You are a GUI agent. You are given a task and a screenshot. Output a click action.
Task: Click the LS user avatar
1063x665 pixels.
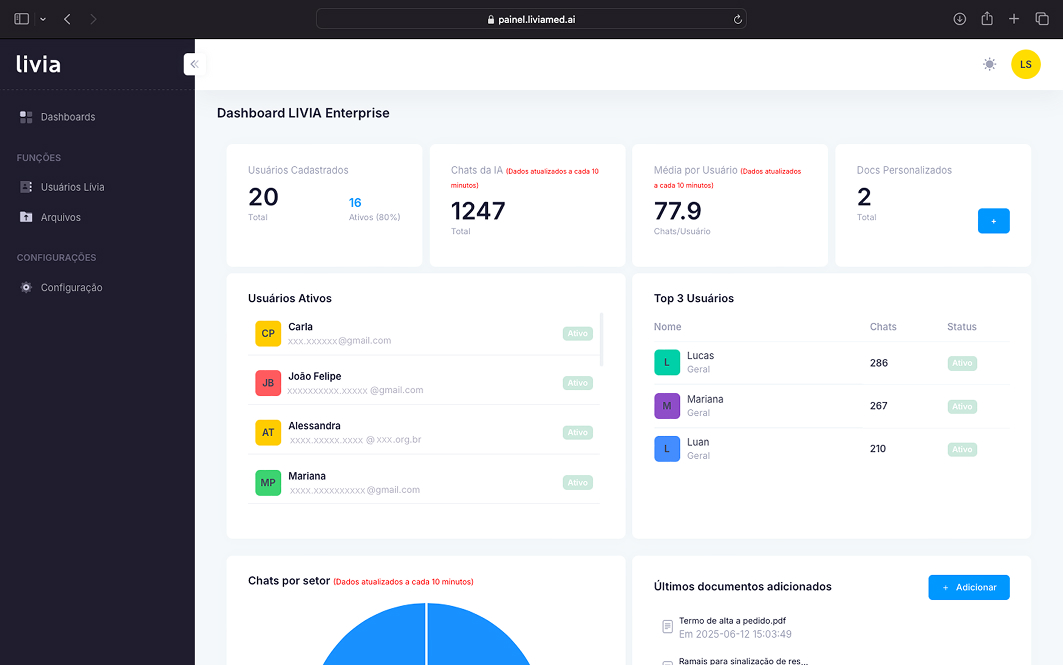[x=1025, y=64]
